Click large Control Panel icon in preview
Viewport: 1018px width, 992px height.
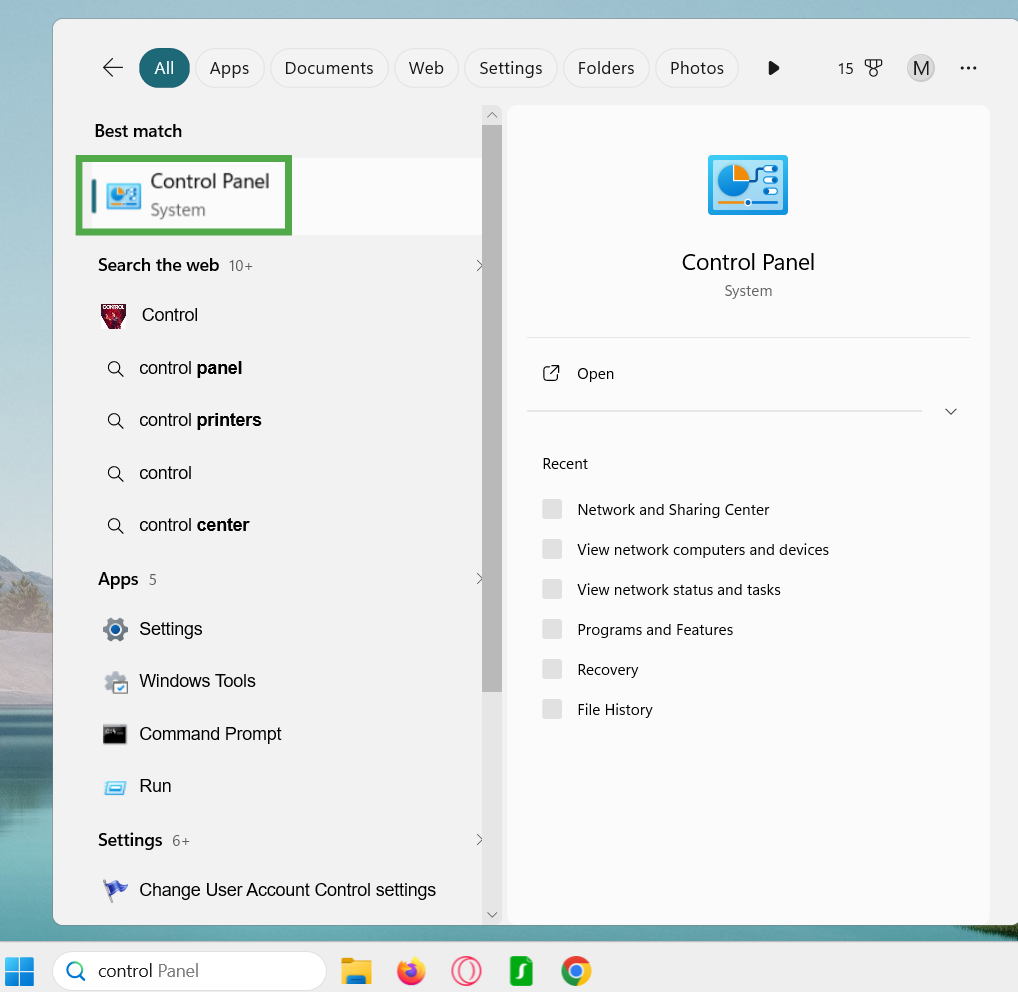(x=748, y=185)
